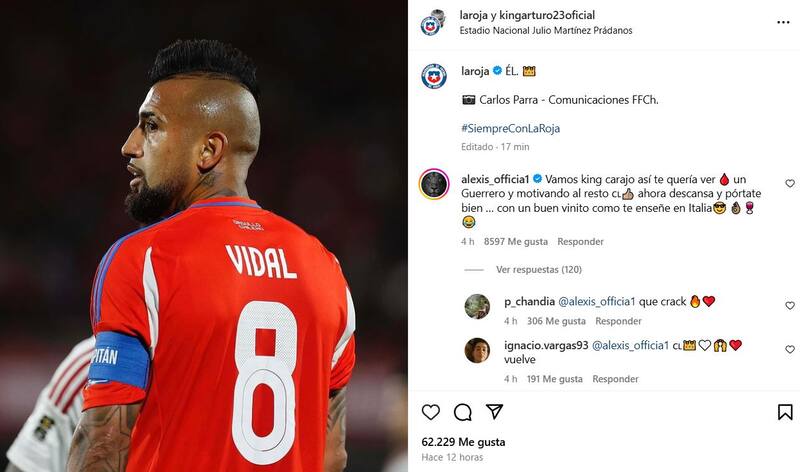Screen dimensions: 800x472
Task: Save post with bookmark icon
Action: coord(785,412)
